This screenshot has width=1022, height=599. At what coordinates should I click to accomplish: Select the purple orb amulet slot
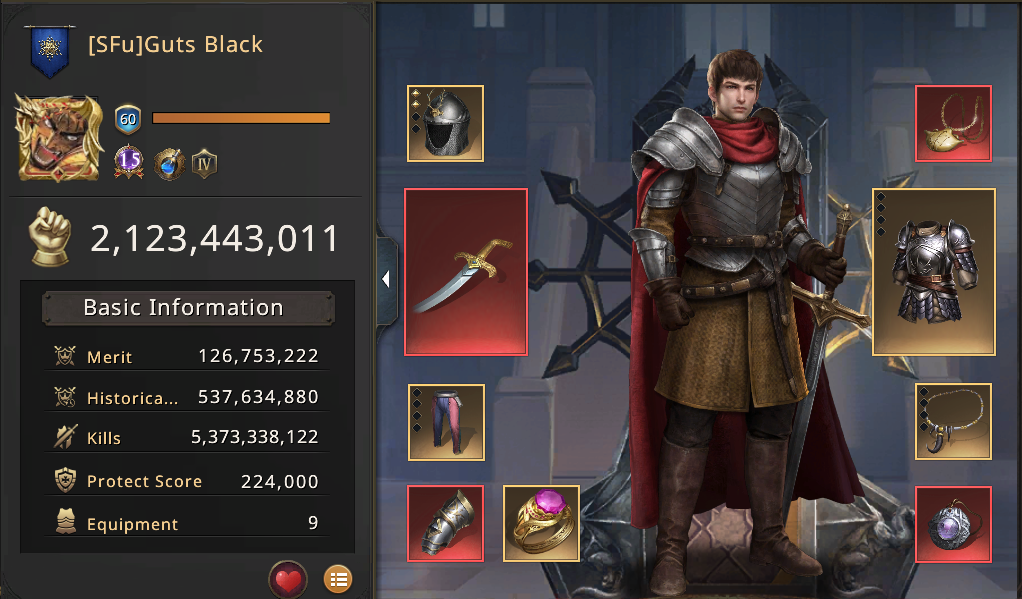coord(953,524)
